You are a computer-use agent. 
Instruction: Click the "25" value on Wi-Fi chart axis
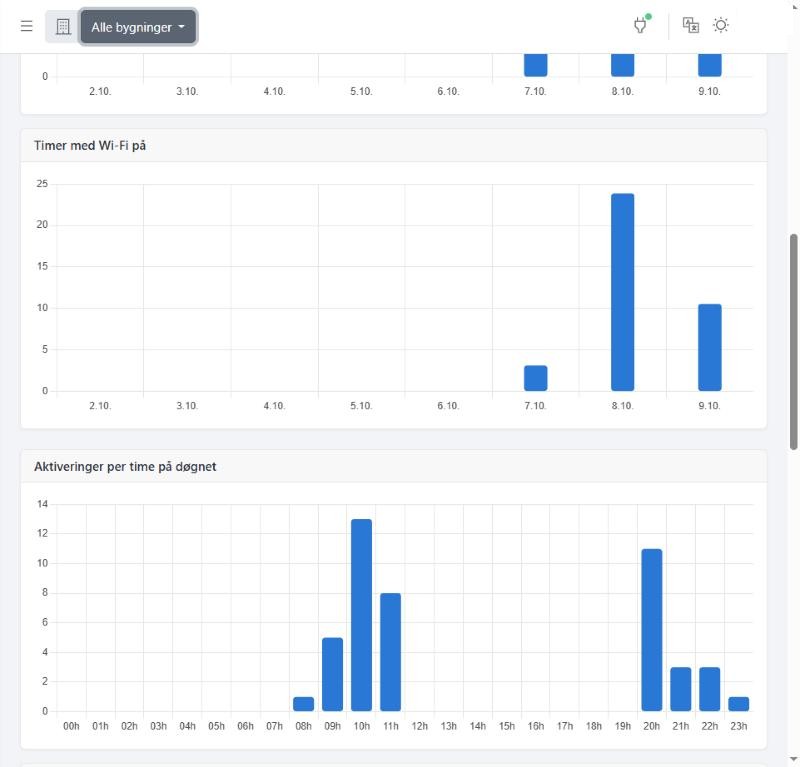42,184
